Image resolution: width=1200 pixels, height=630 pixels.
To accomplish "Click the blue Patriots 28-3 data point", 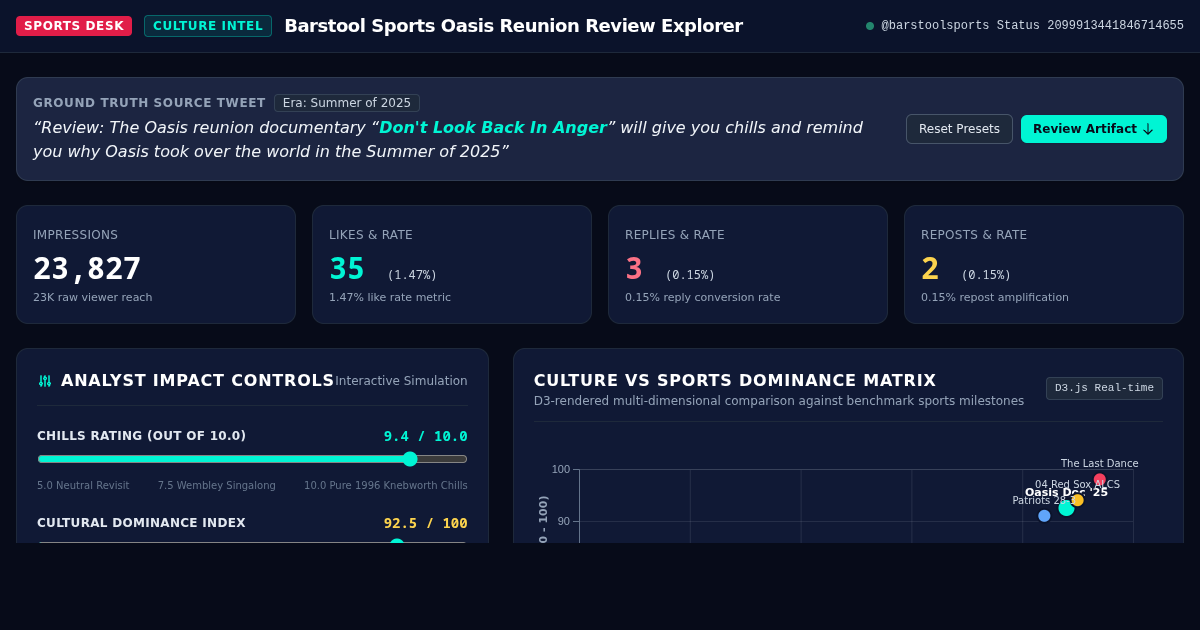I will point(1044,516).
